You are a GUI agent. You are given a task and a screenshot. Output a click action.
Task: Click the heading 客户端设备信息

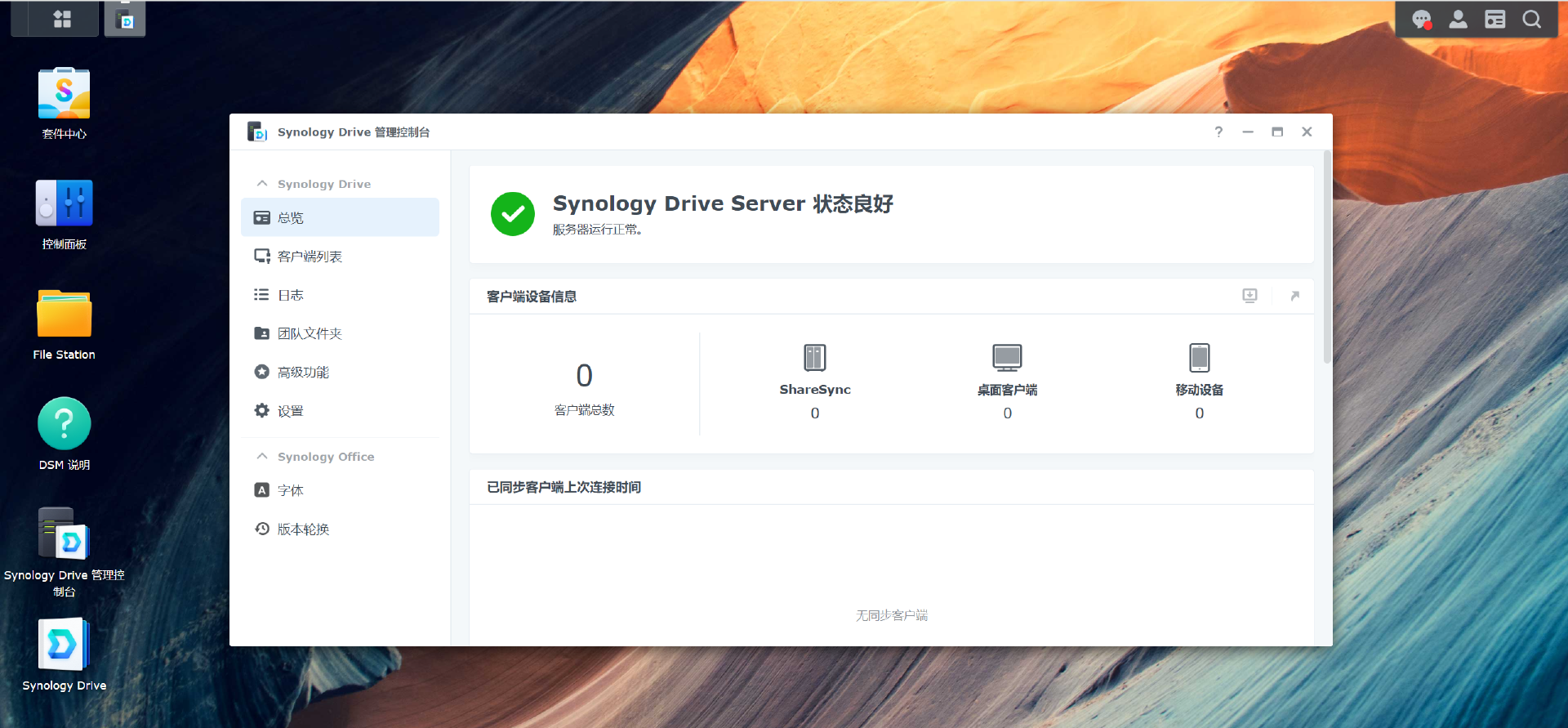tap(532, 297)
